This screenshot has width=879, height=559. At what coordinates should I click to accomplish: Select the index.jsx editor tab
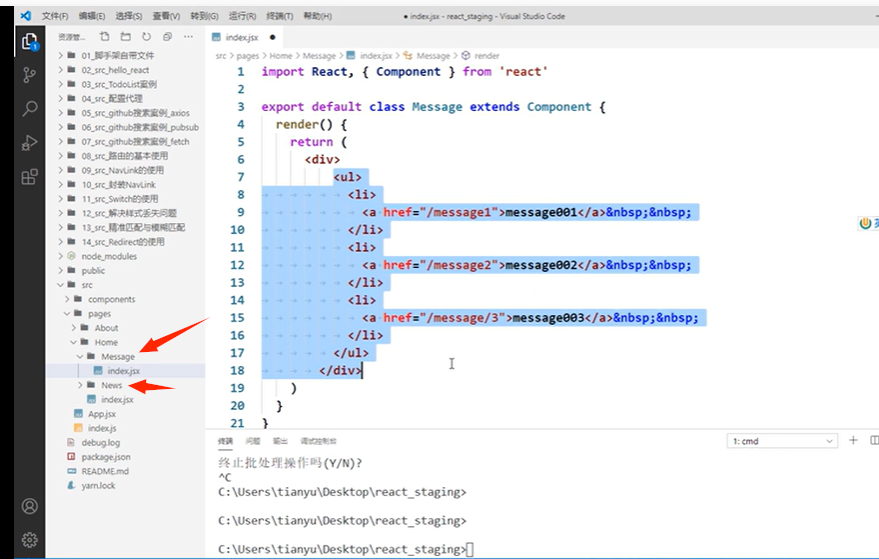point(242,38)
